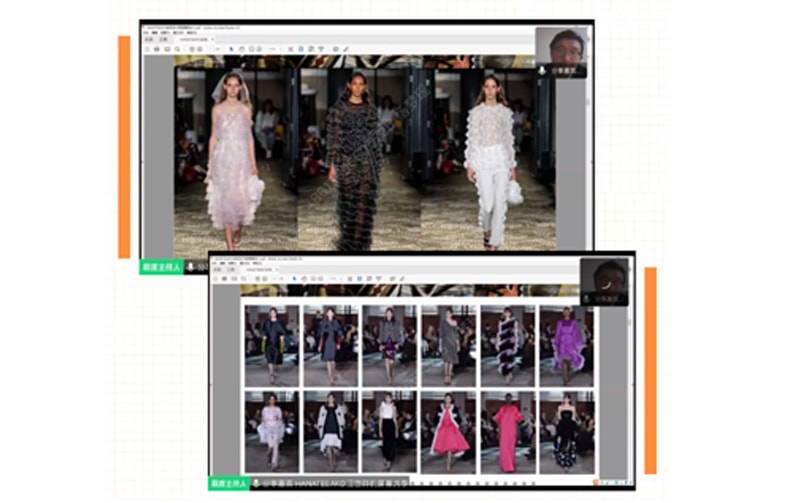Screen dimensions: 810x503
Task: Open first menu bar item in upper window
Action: 147,33
